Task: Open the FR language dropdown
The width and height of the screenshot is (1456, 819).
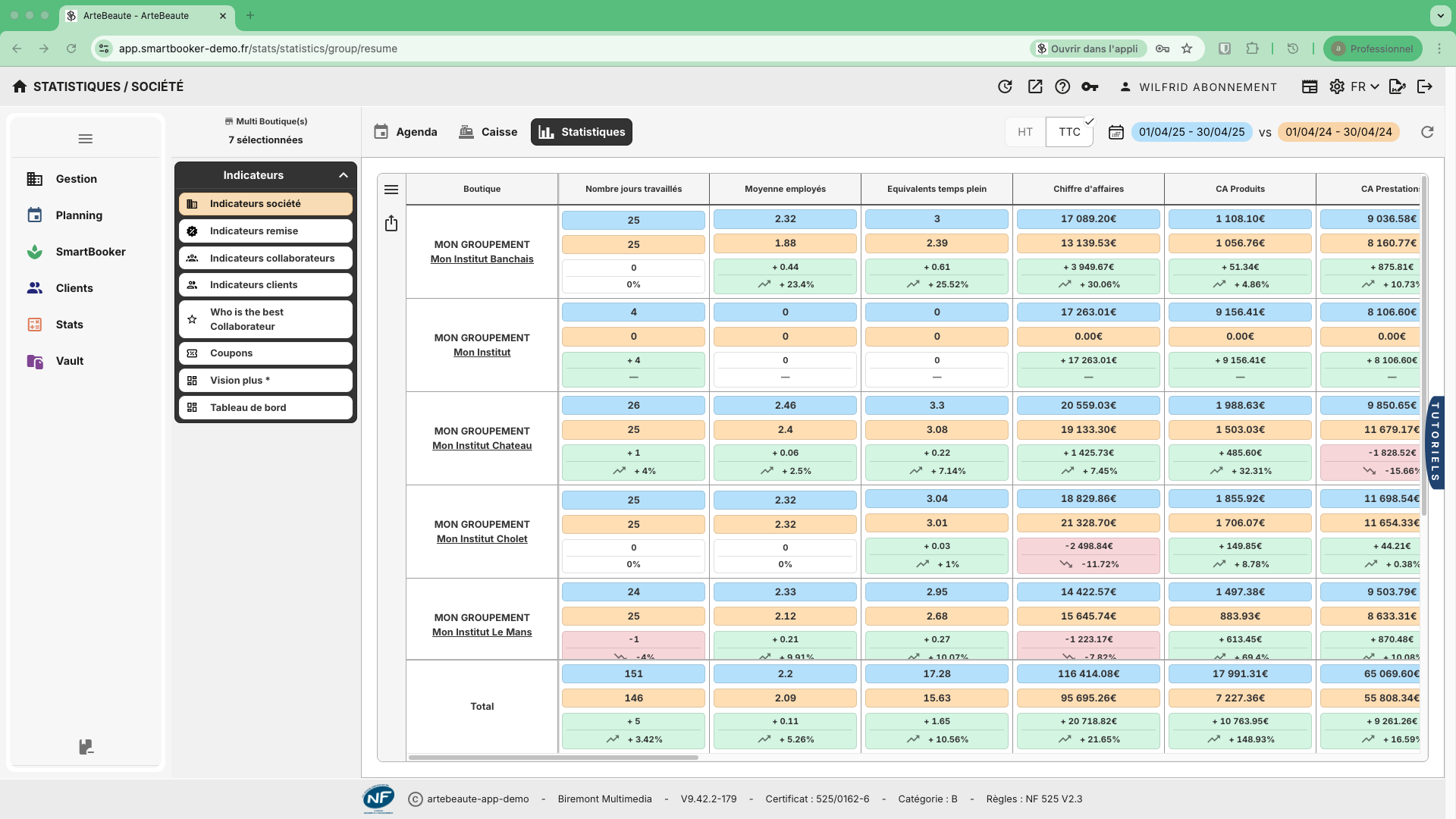Action: [x=1363, y=86]
